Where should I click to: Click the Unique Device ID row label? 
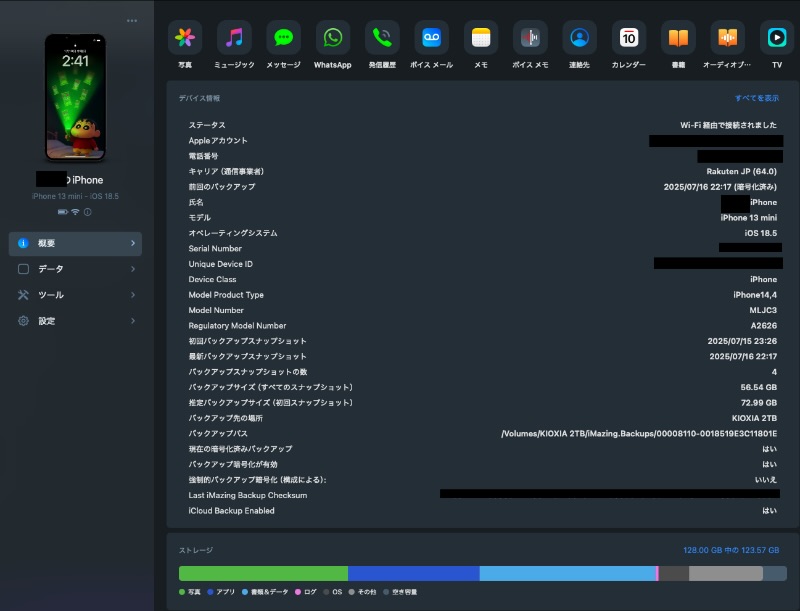[x=220, y=264]
